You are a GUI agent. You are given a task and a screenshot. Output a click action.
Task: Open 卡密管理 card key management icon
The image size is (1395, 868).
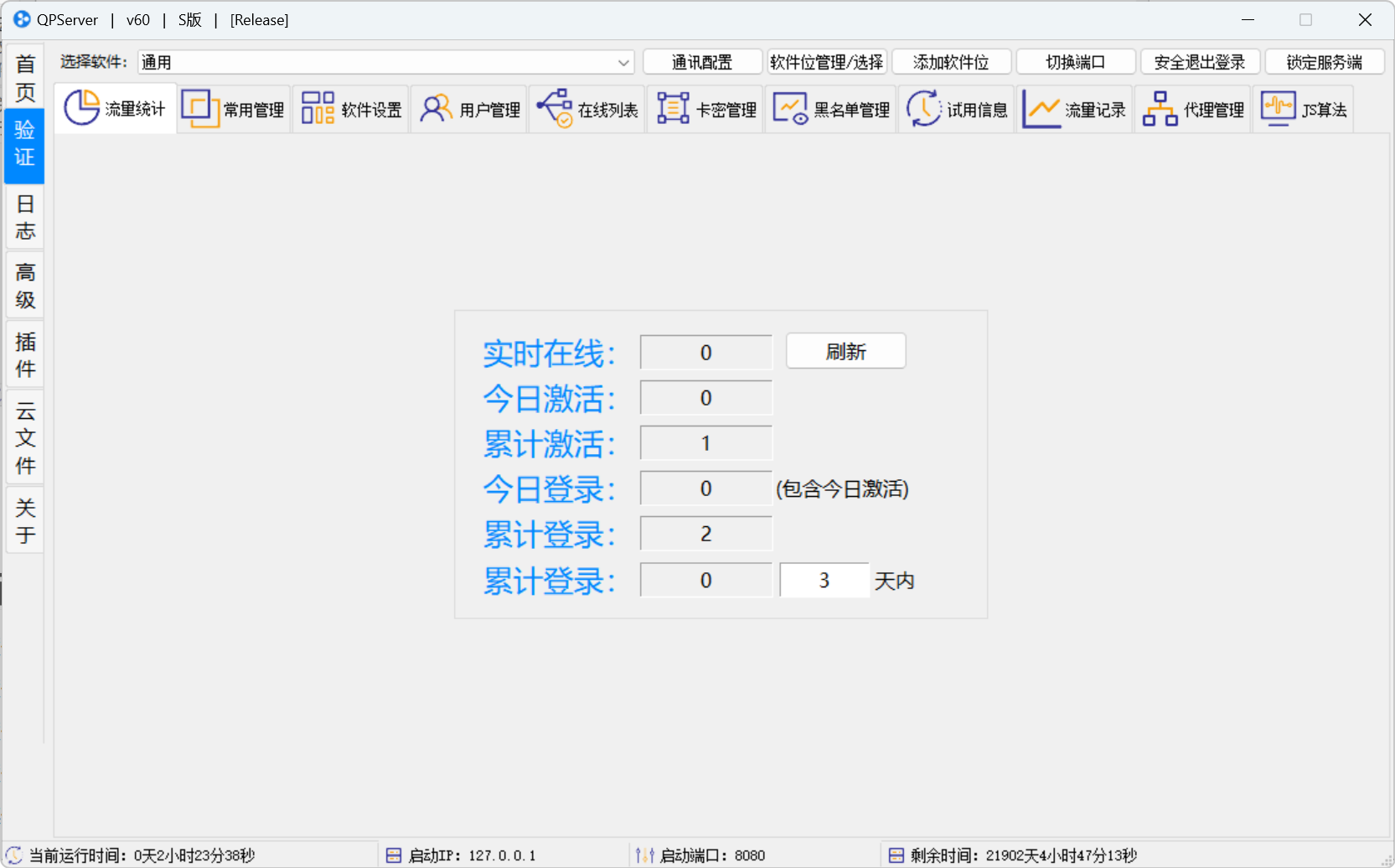pos(671,108)
